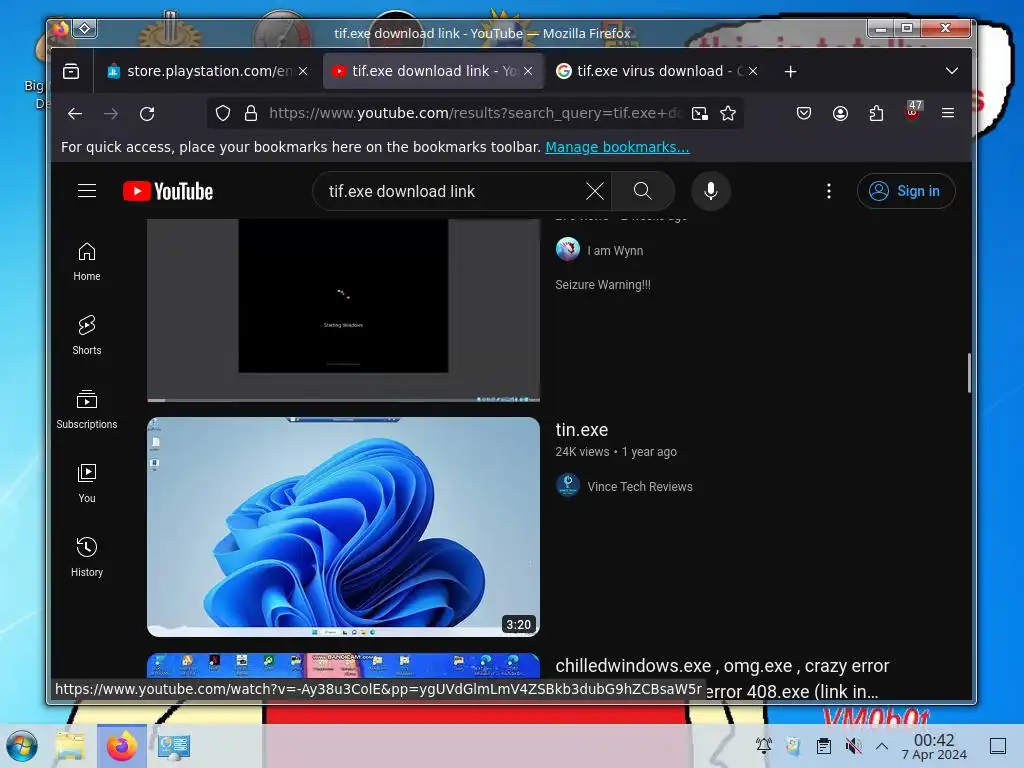This screenshot has width=1024, height=768.
Task: Focus the Firefox URL address bar
Action: pos(473,114)
